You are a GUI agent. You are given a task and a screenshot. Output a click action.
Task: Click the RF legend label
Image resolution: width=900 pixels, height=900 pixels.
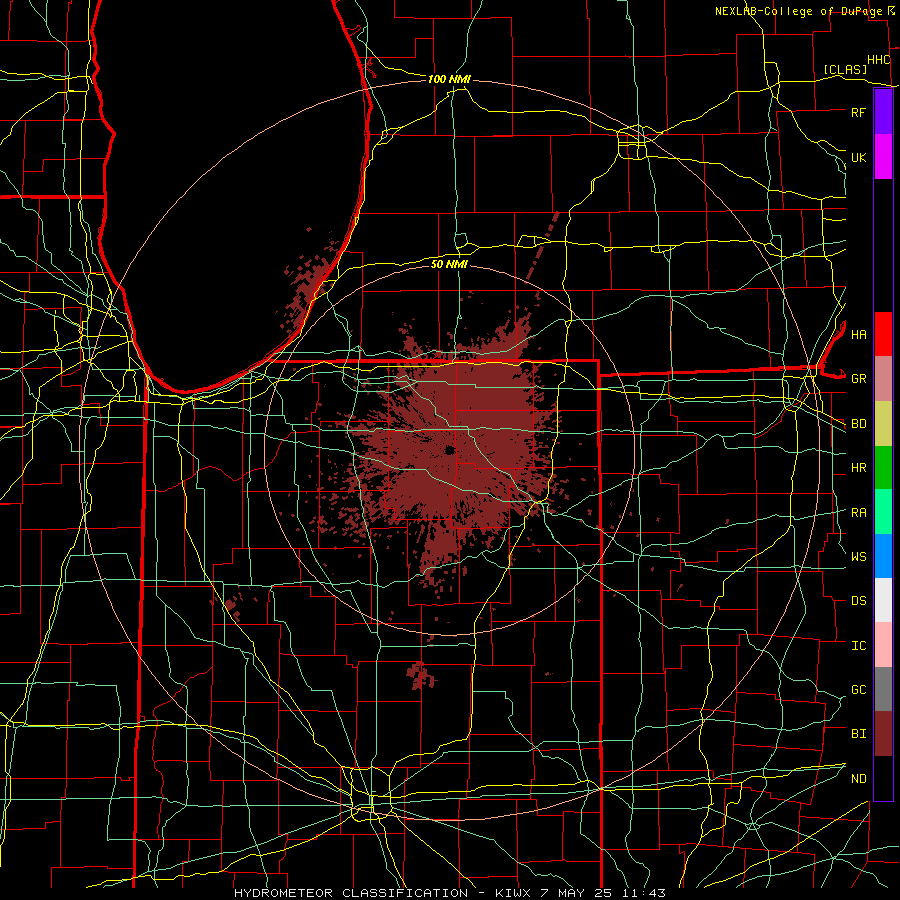858,112
